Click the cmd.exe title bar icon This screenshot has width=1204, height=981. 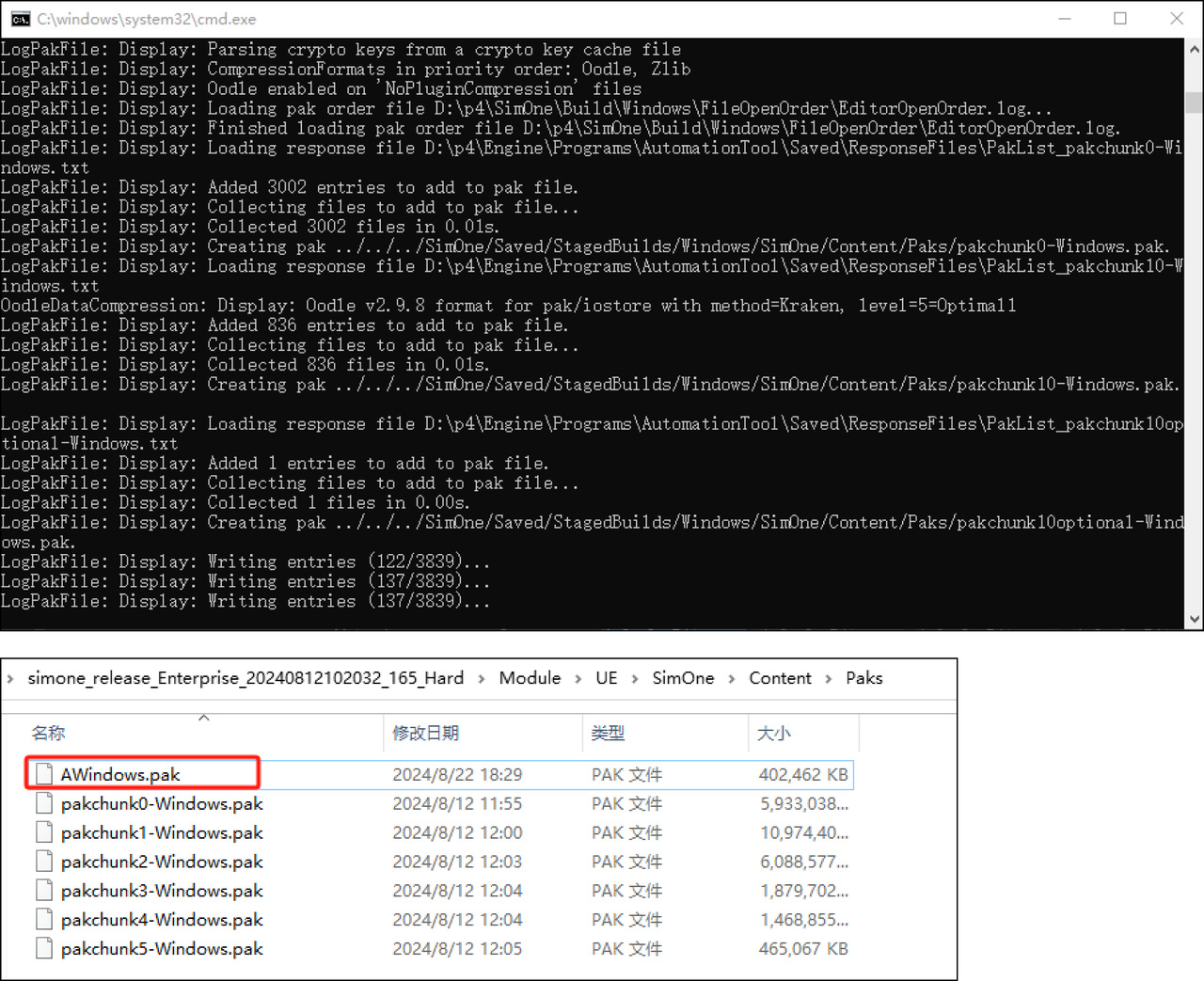(21, 19)
